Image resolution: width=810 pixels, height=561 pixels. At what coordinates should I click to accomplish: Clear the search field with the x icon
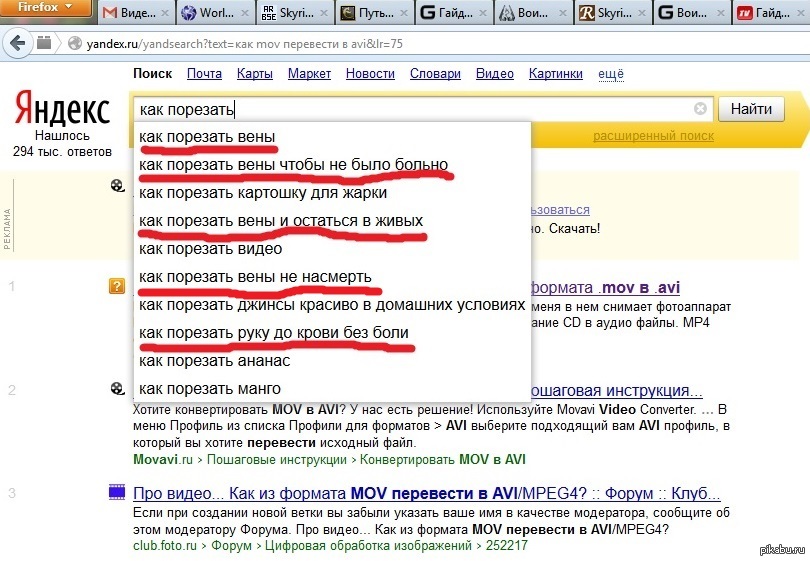(x=700, y=108)
